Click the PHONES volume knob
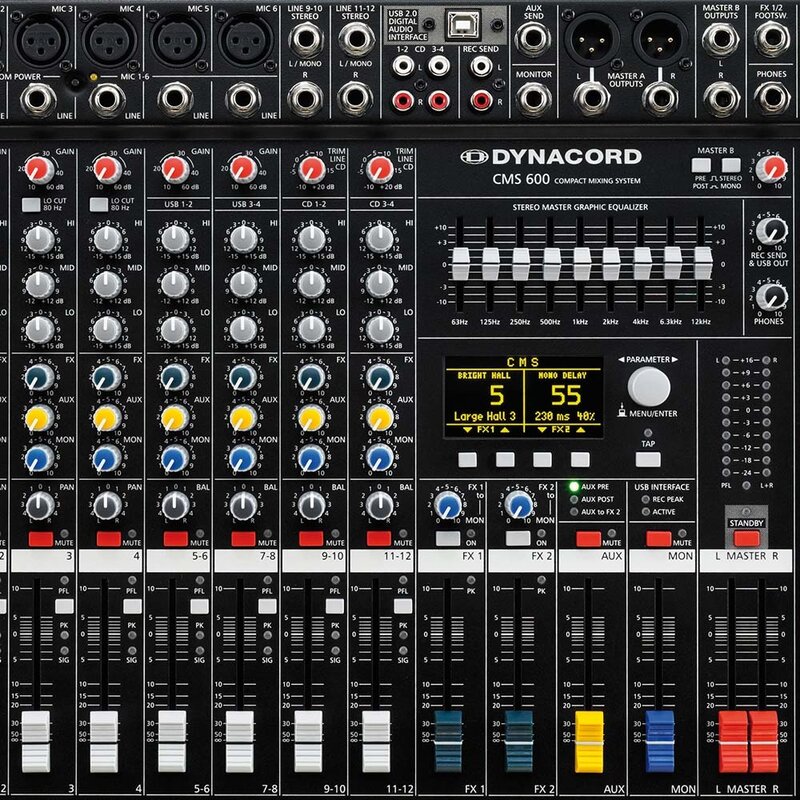800x800 pixels. click(x=769, y=297)
